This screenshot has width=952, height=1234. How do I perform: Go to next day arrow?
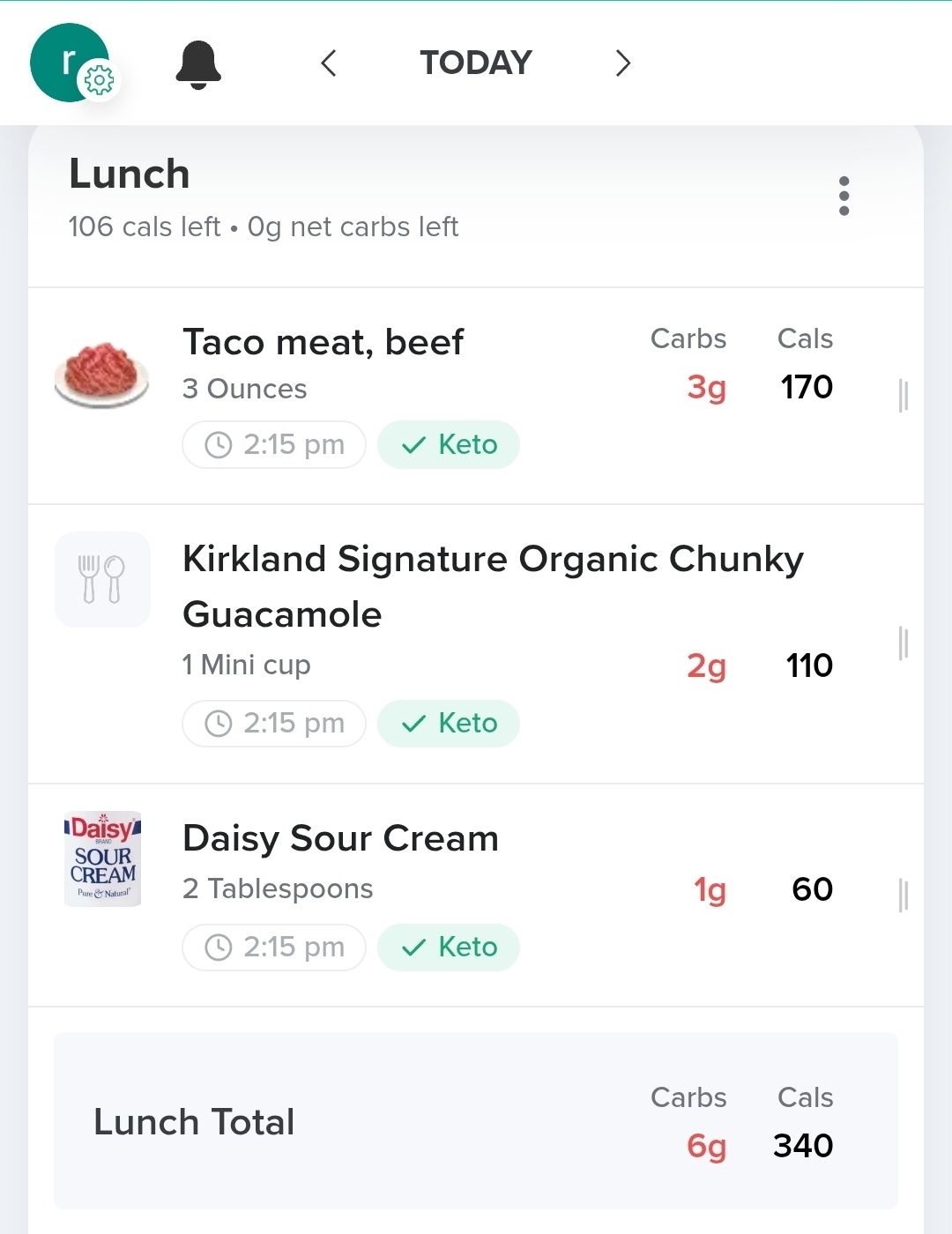click(623, 63)
